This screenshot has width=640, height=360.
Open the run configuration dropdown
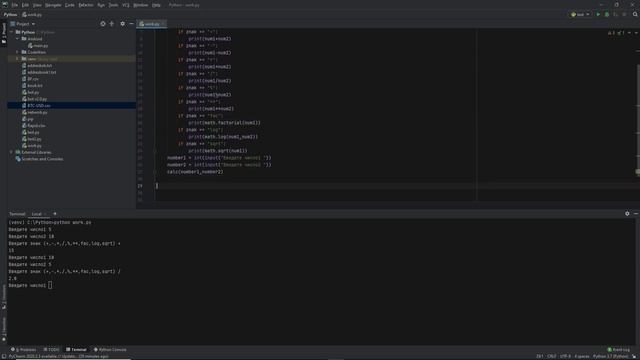point(580,14)
